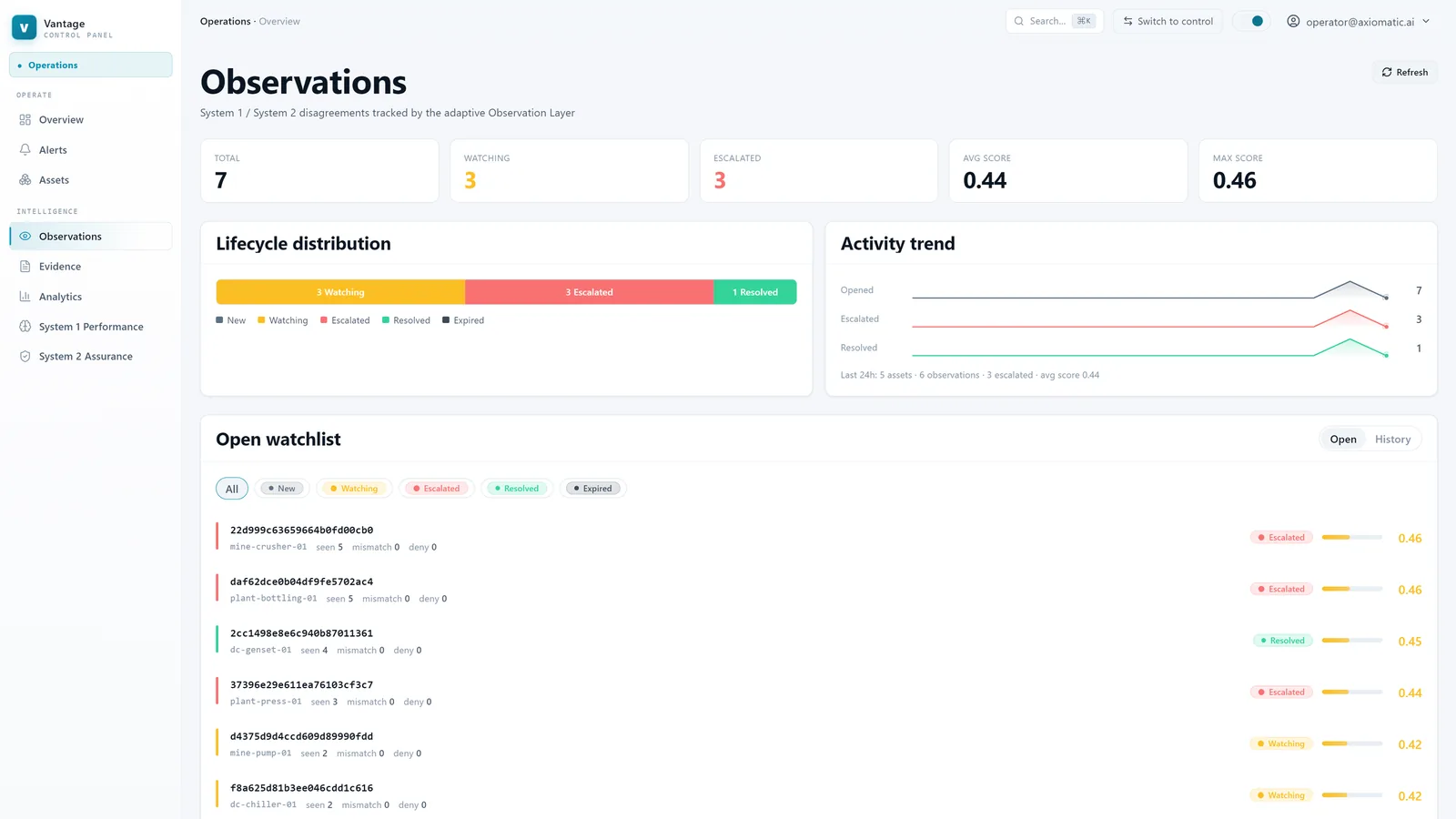Click the 3 Escalated bar segment
Image resolution: width=1456 pixels, height=819 pixels.
pyautogui.click(x=589, y=292)
